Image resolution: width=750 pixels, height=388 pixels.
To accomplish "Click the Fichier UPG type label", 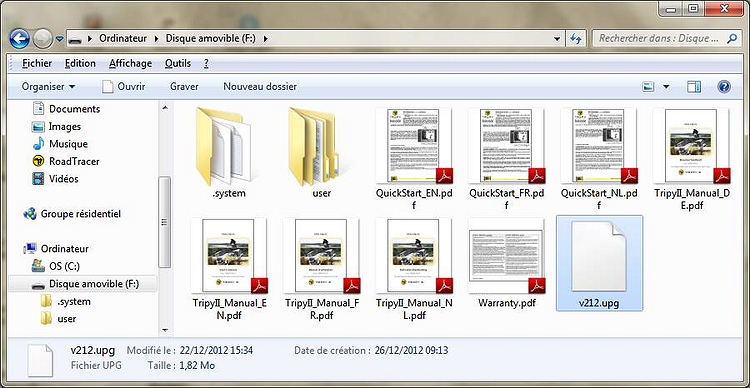I will coord(96,366).
